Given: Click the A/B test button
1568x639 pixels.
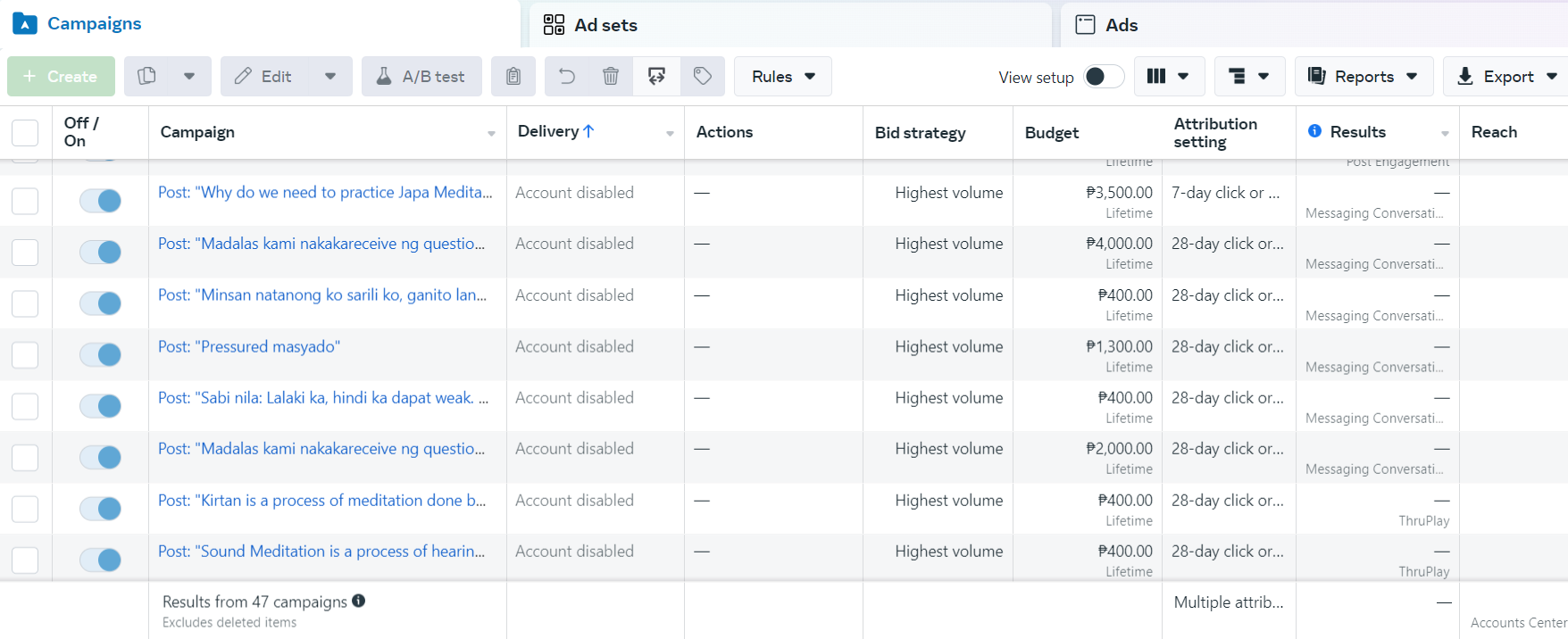Looking at the screenshot, I should tap(421, 77).
